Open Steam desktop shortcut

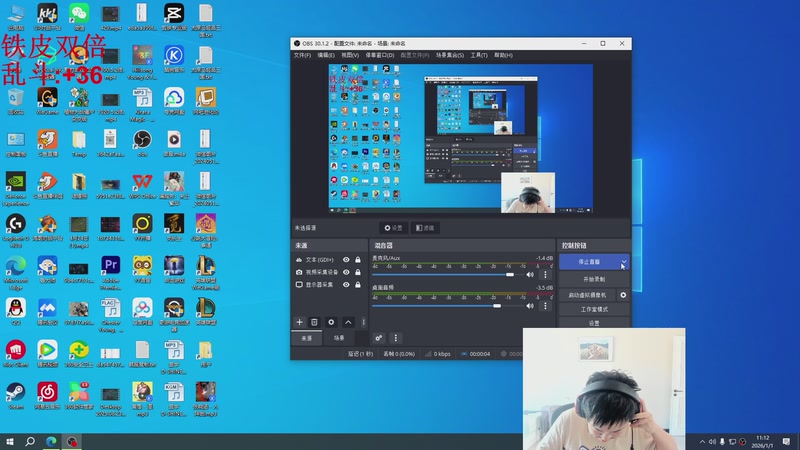tap(16, 395)
